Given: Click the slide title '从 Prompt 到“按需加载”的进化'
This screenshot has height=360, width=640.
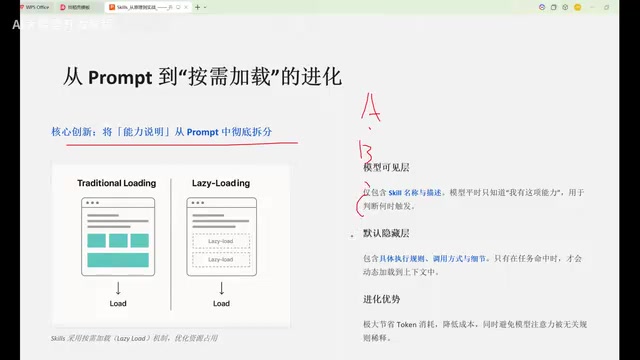Looking at the screenshot, I should [x=202, y=77].
